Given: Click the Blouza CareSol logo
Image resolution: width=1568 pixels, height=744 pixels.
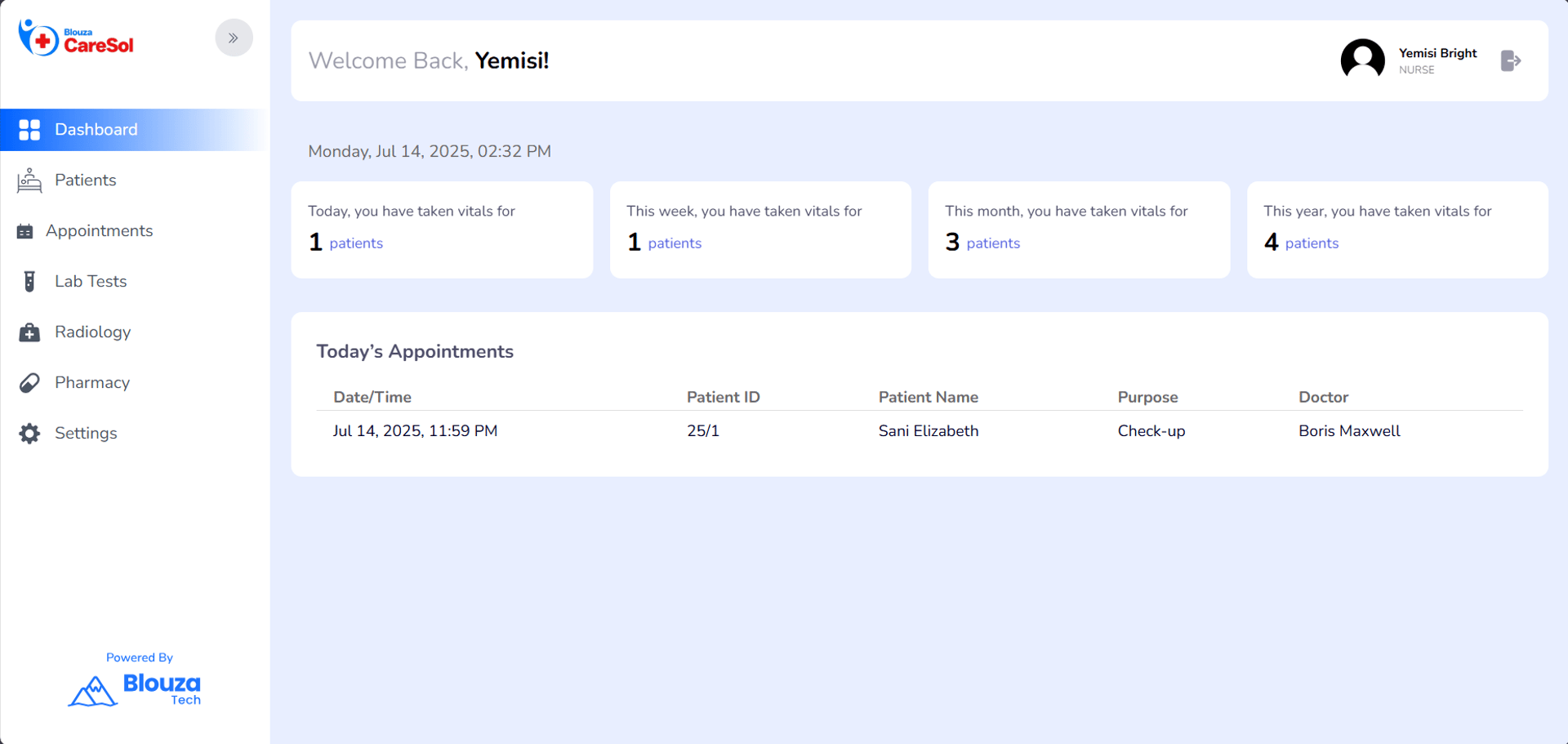Looking at the screenshot, I should pyautogui.click(x=76, y=38).
